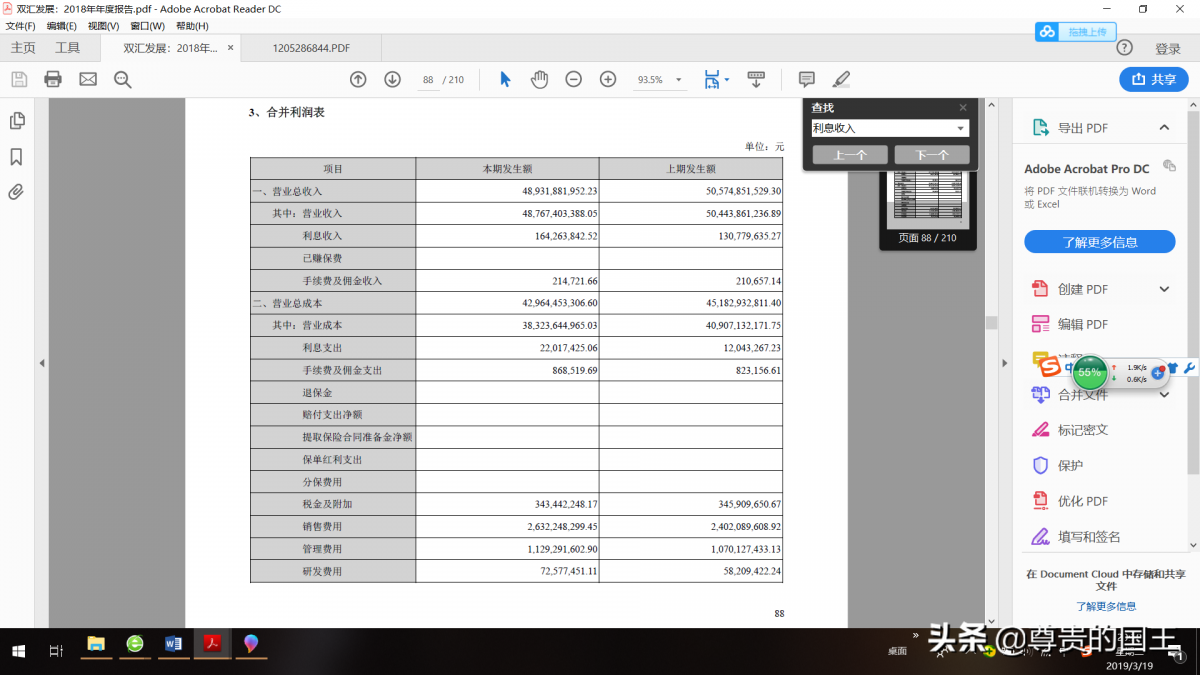Select the hand pan tool

(539, 79)
